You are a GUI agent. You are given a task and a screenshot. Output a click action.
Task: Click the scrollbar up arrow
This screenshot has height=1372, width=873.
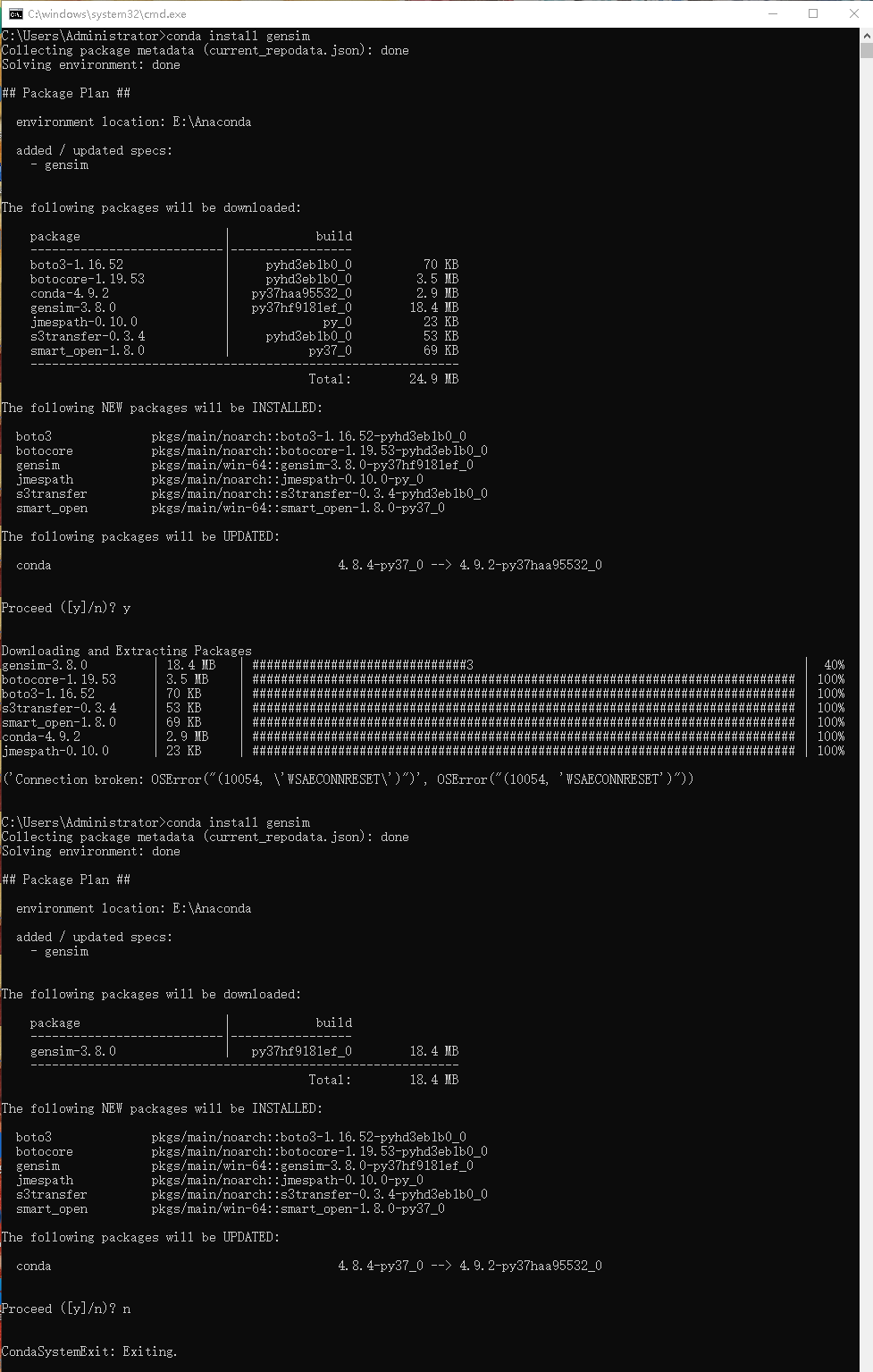click(866, 36)
